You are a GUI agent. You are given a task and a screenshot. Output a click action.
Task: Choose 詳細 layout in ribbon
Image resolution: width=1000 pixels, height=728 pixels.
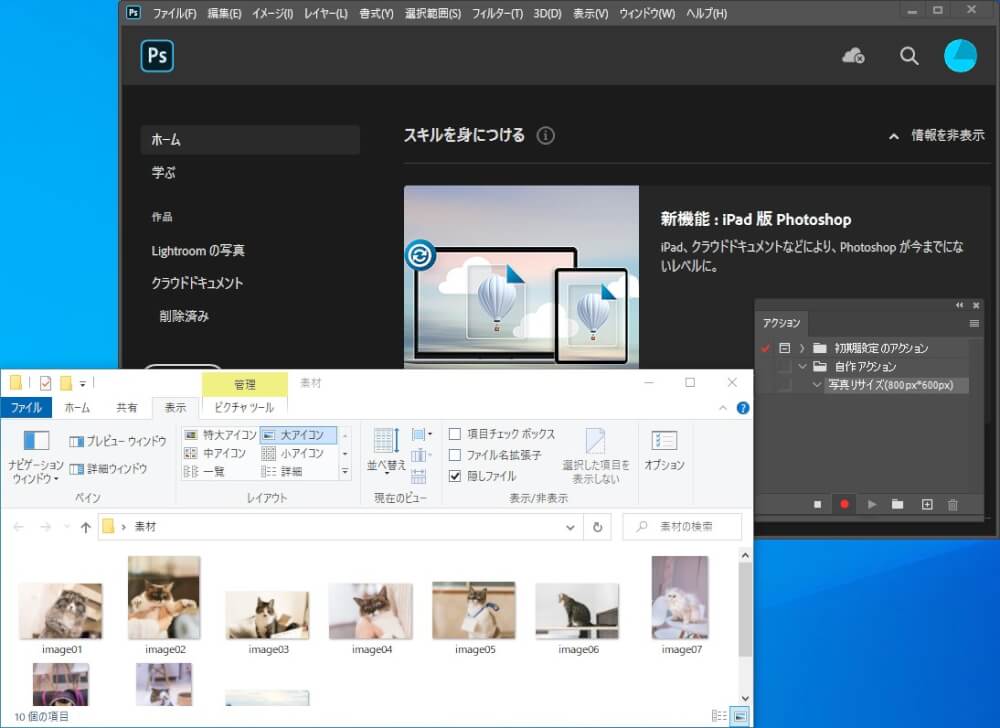pos(282,472)
